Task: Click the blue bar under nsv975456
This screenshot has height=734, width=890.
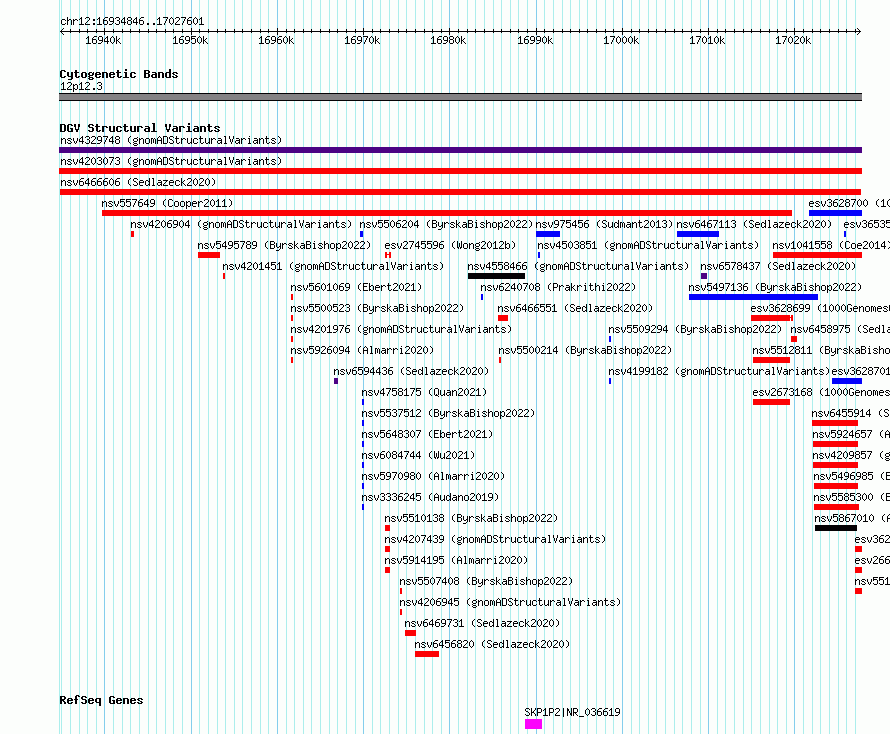Action: point(548,234)
